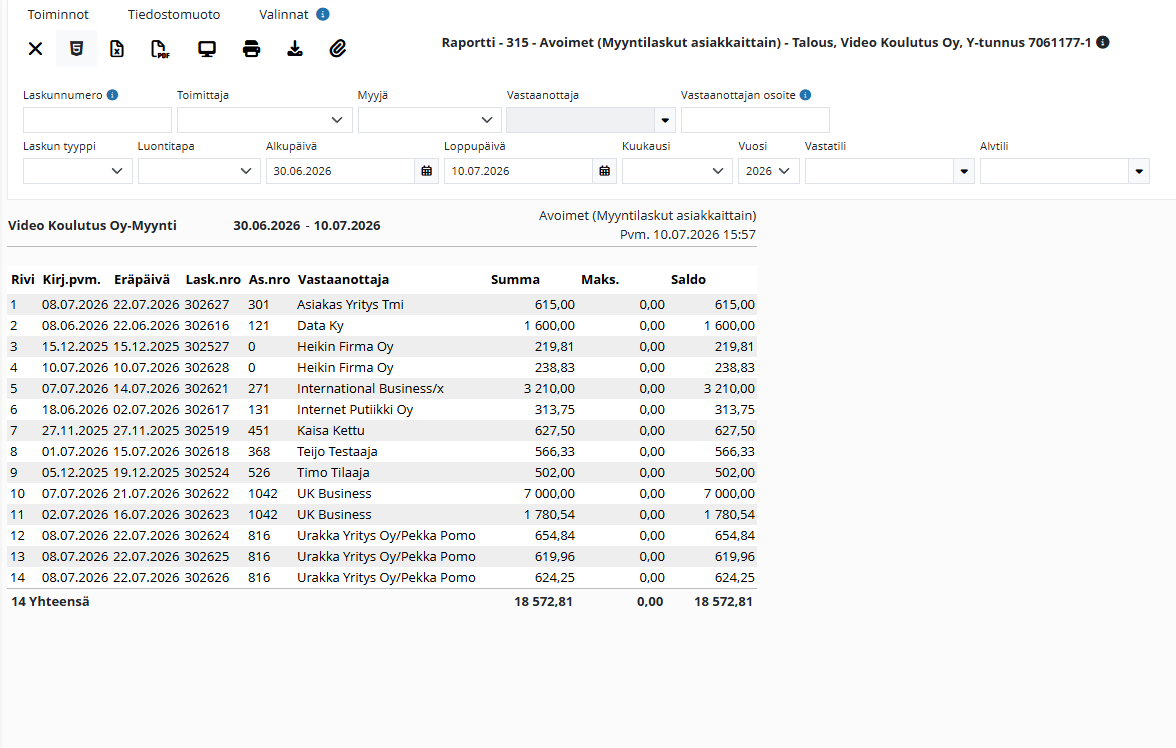Export report to Excel file icon
1176x748 pixels.
(117, 49)
